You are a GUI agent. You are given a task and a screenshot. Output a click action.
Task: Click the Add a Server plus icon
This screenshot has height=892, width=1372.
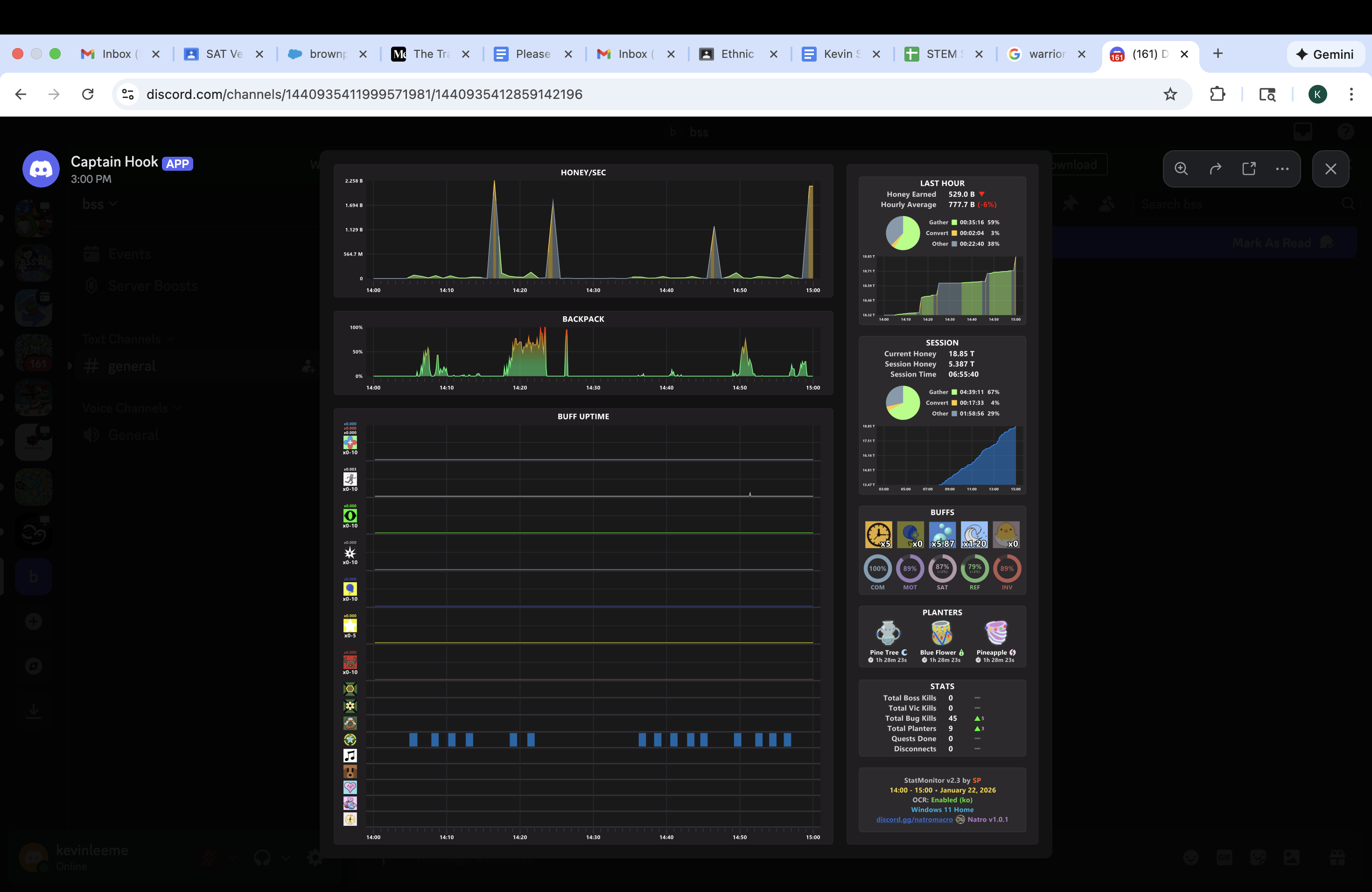click(x=33, y=621)
